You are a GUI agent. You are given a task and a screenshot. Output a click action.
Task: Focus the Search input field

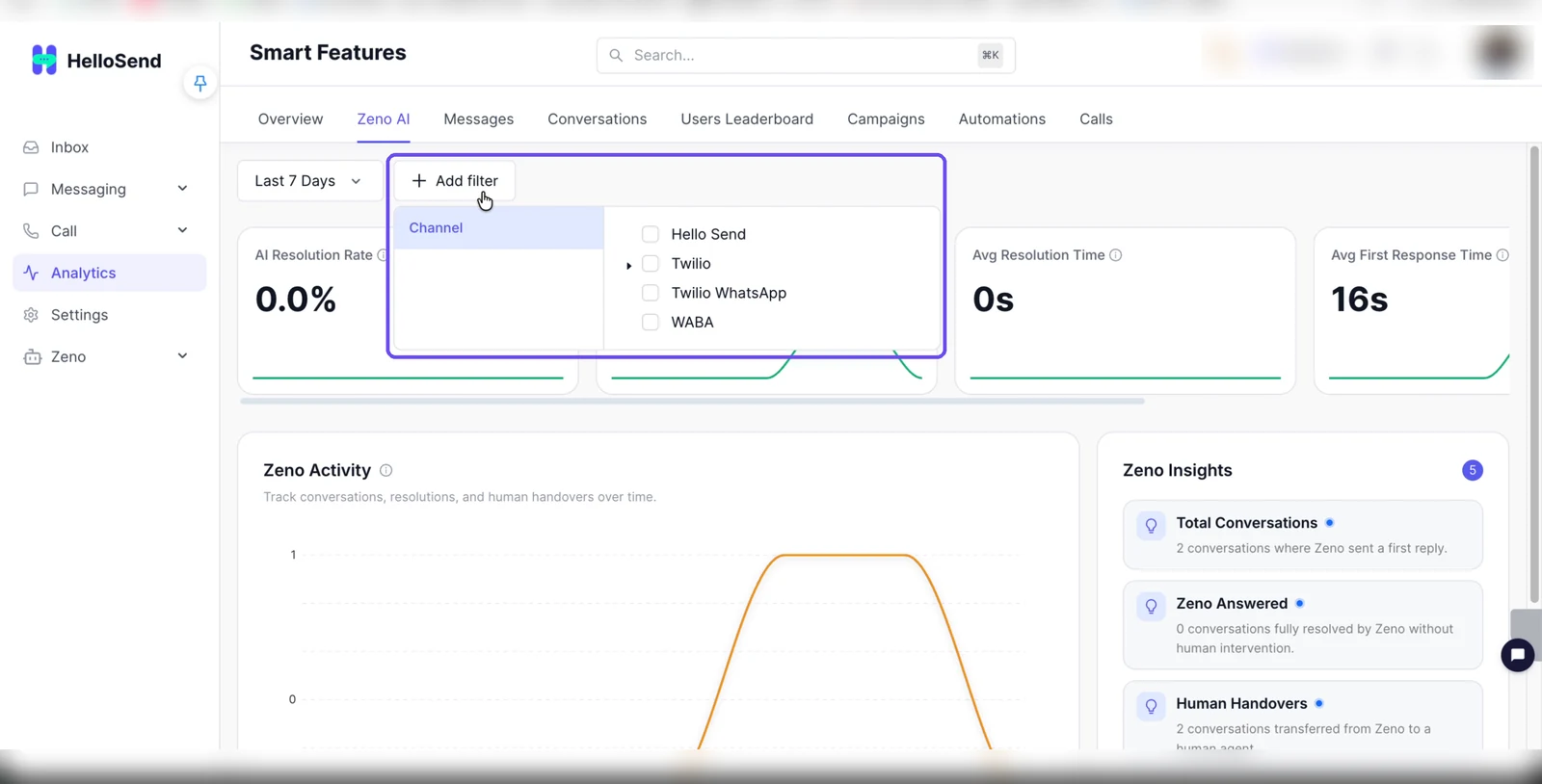click(x=806, y=55)
